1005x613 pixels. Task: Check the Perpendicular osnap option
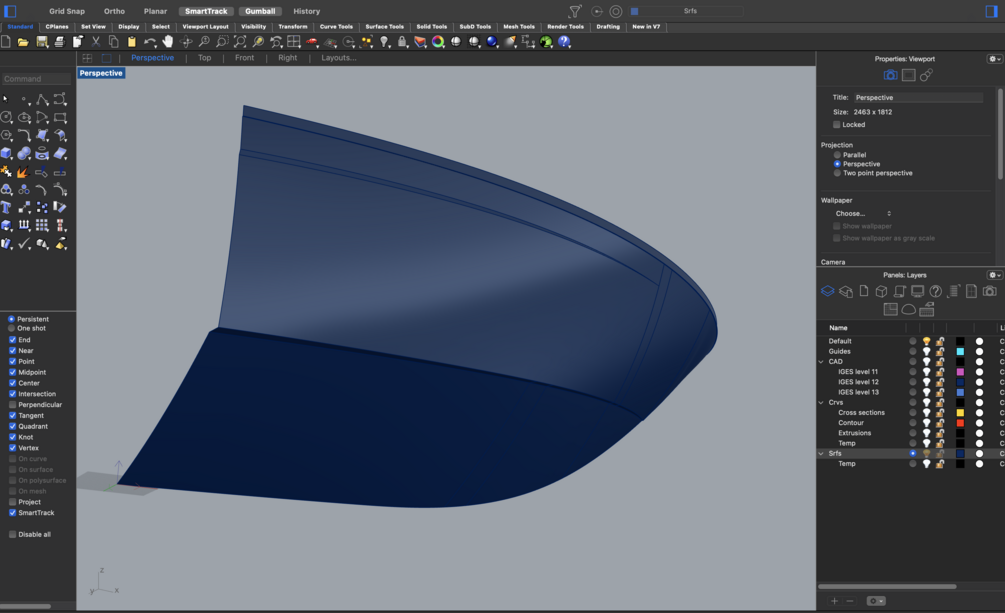11,404
